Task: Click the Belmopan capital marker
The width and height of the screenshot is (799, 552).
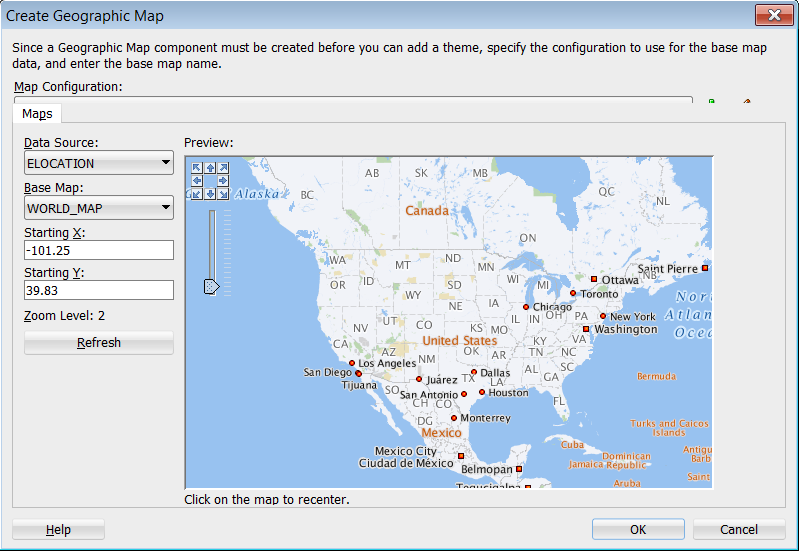Action: coord(519,469)
